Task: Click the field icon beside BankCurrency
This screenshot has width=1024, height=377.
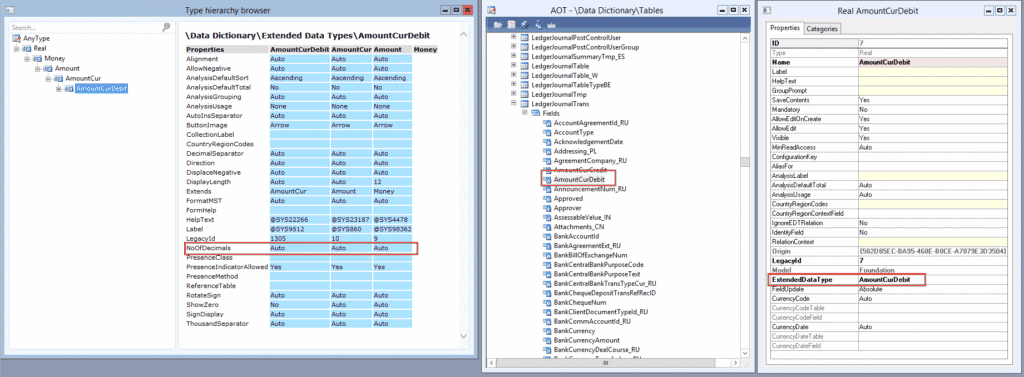Action: pos(547,331)
